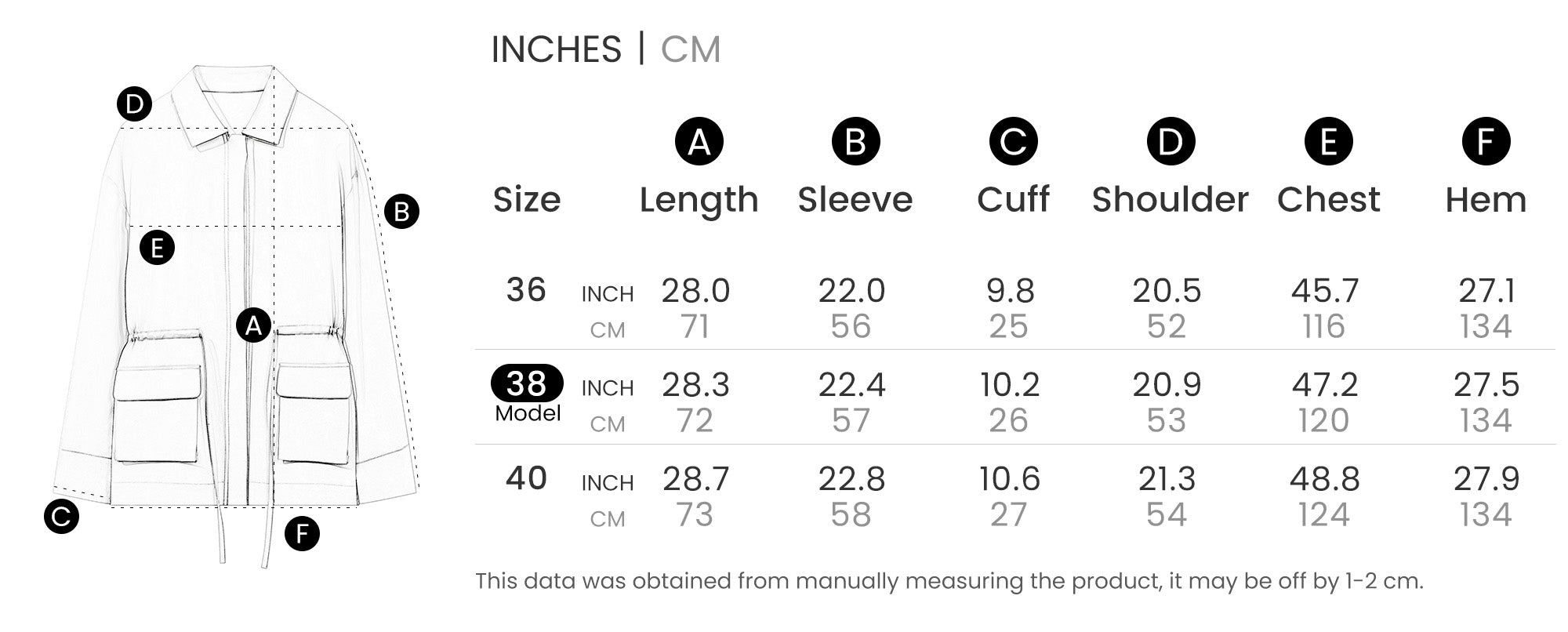Click the B circle icon above Sleeve
The image size is (1568, 632).
tap(855, 142)
